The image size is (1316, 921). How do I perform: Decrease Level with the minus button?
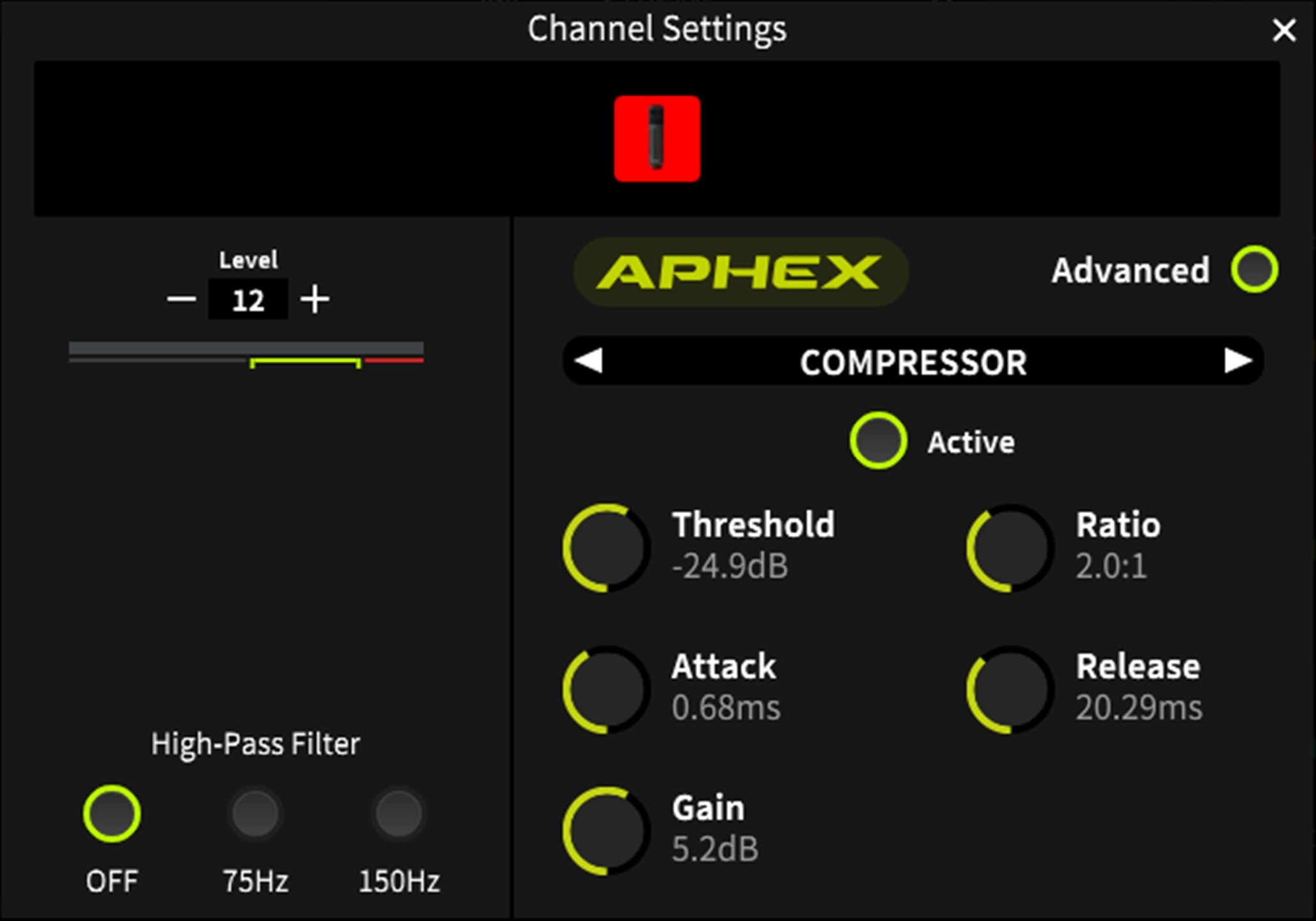(182, 299)
